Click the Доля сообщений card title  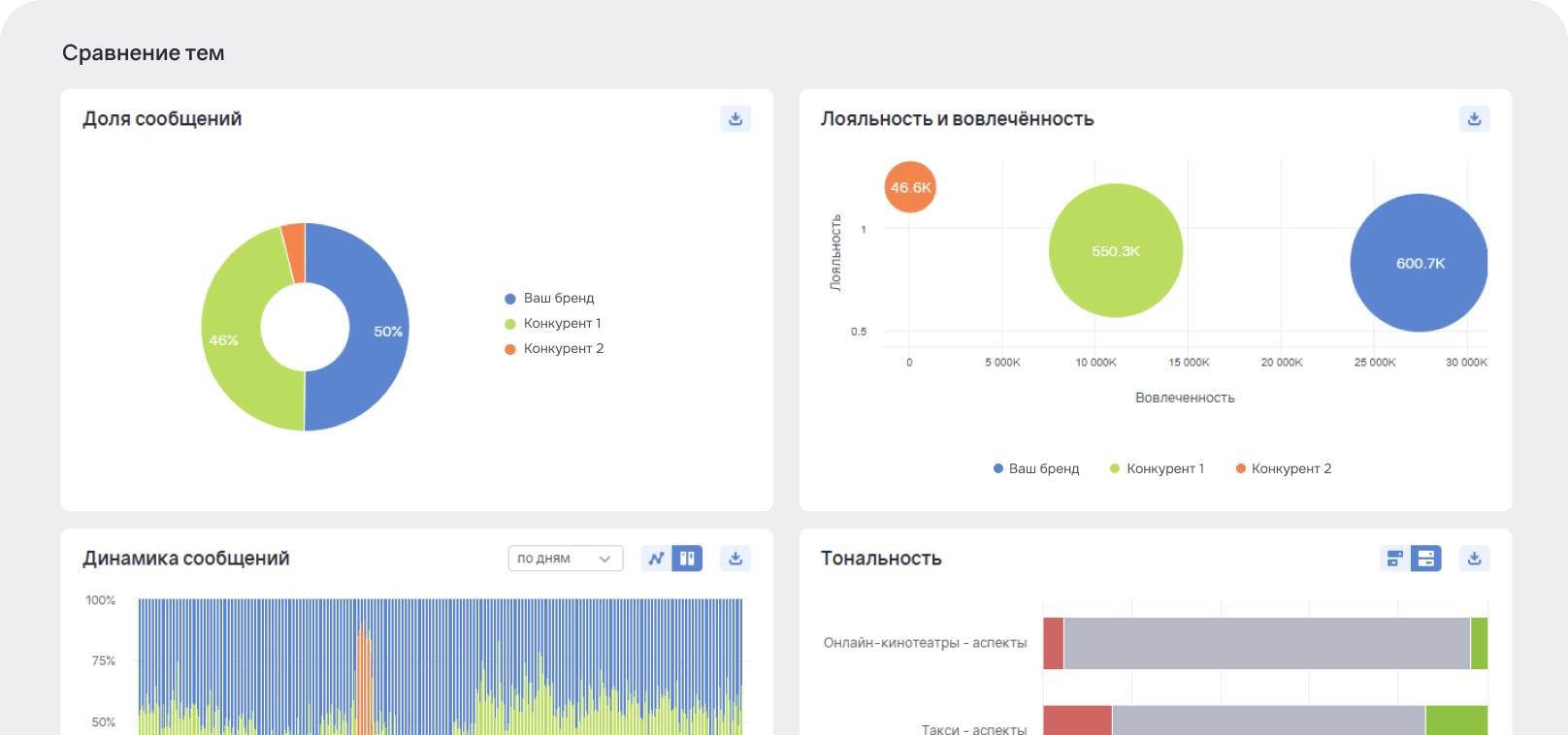pyautogui.click(x=162, y=119)
